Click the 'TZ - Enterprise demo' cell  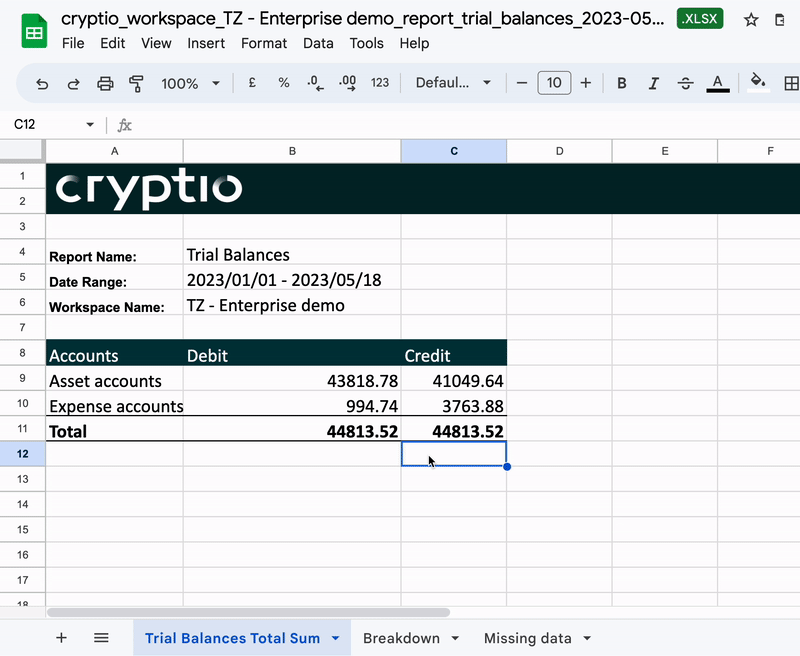tap(292, 302)
